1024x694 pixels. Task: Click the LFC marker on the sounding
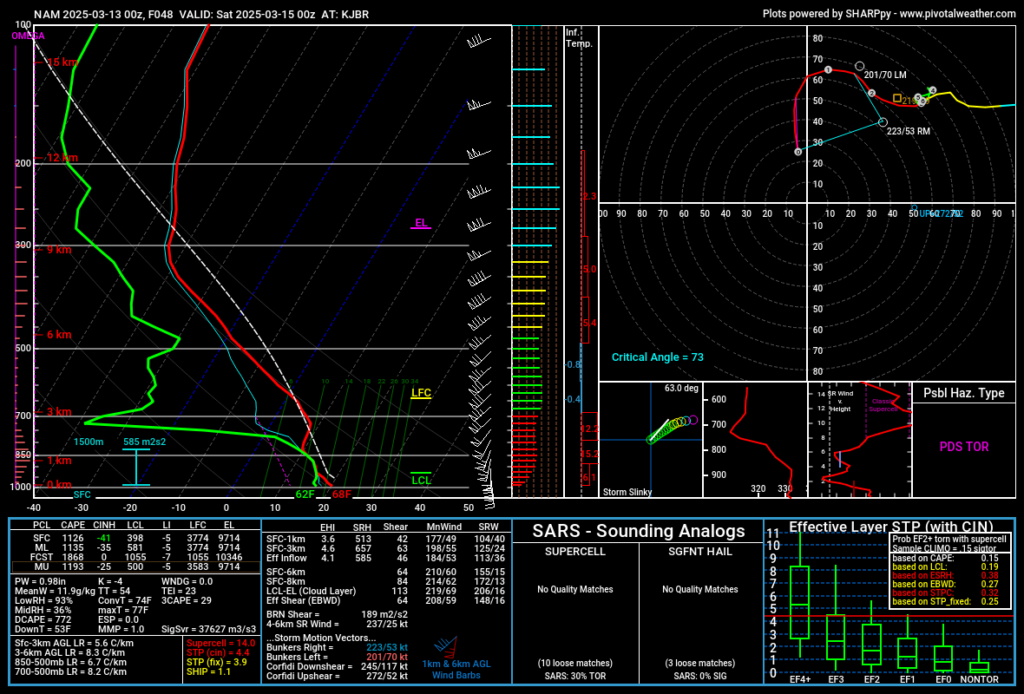click(420, 394)
